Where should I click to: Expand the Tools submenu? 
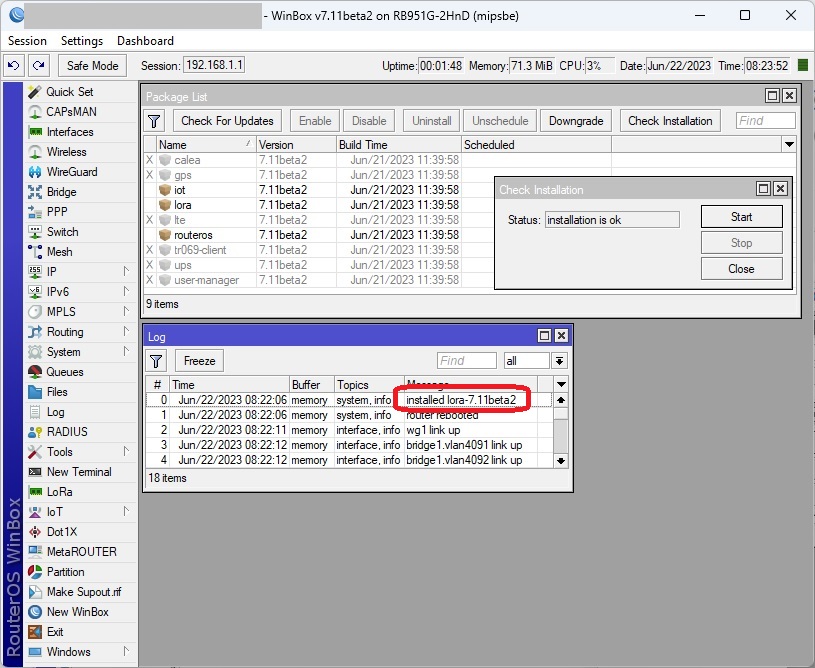click(x=126, y=452)
